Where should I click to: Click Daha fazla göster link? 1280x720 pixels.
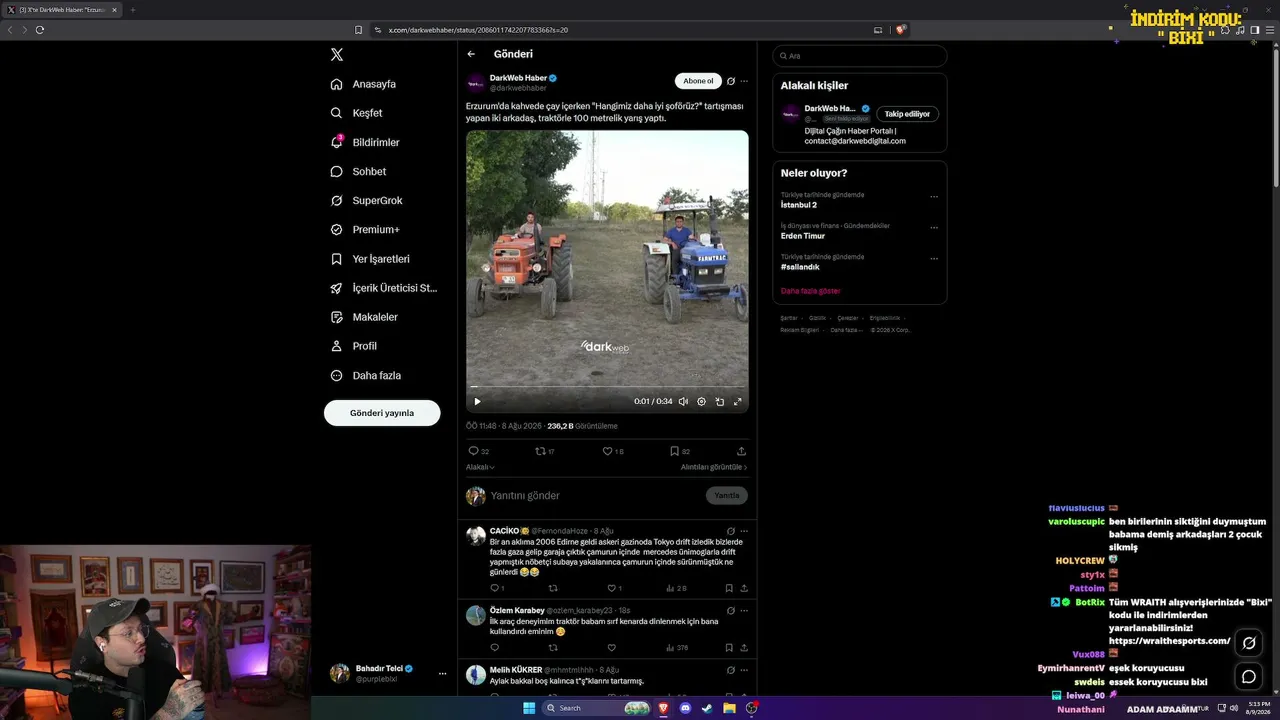click(x=810, y=291)
